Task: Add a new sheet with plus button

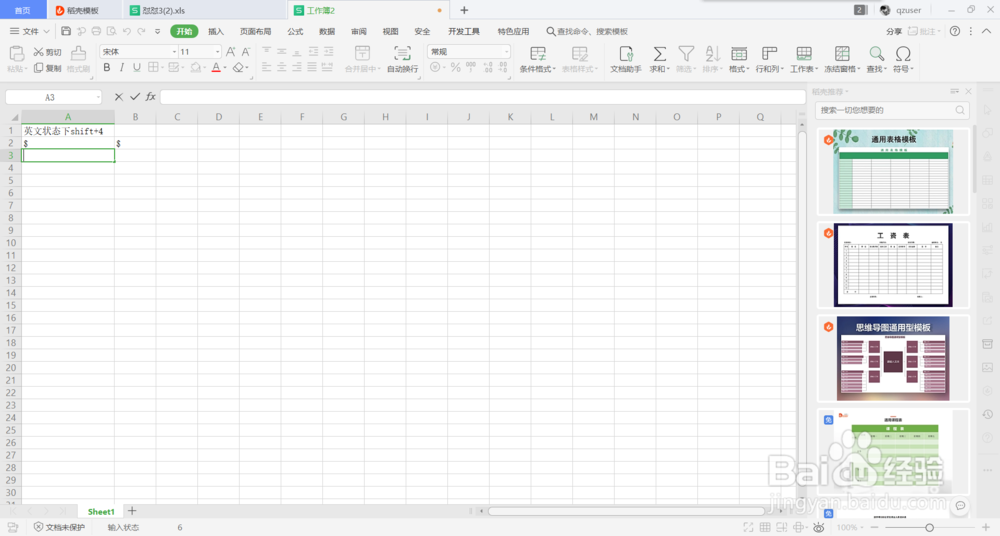Action: 132,510
